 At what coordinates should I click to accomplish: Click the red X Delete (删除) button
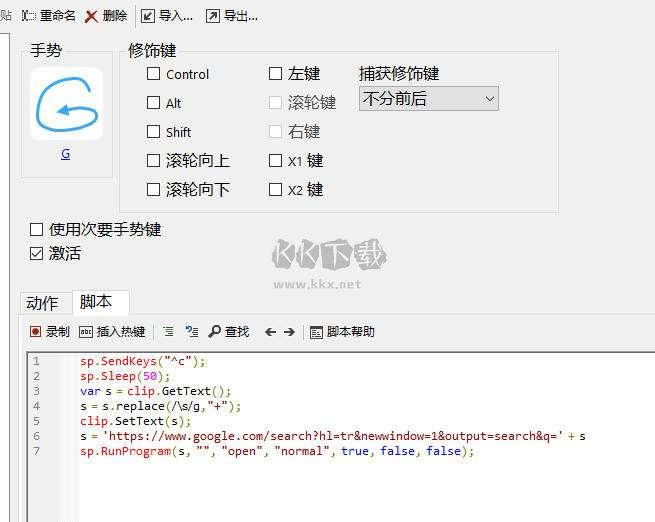click(106, 16)
